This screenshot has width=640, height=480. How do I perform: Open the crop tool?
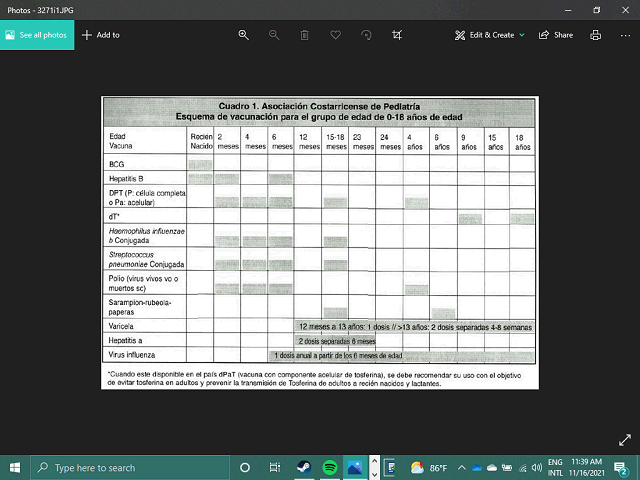(x=397, y=35)
